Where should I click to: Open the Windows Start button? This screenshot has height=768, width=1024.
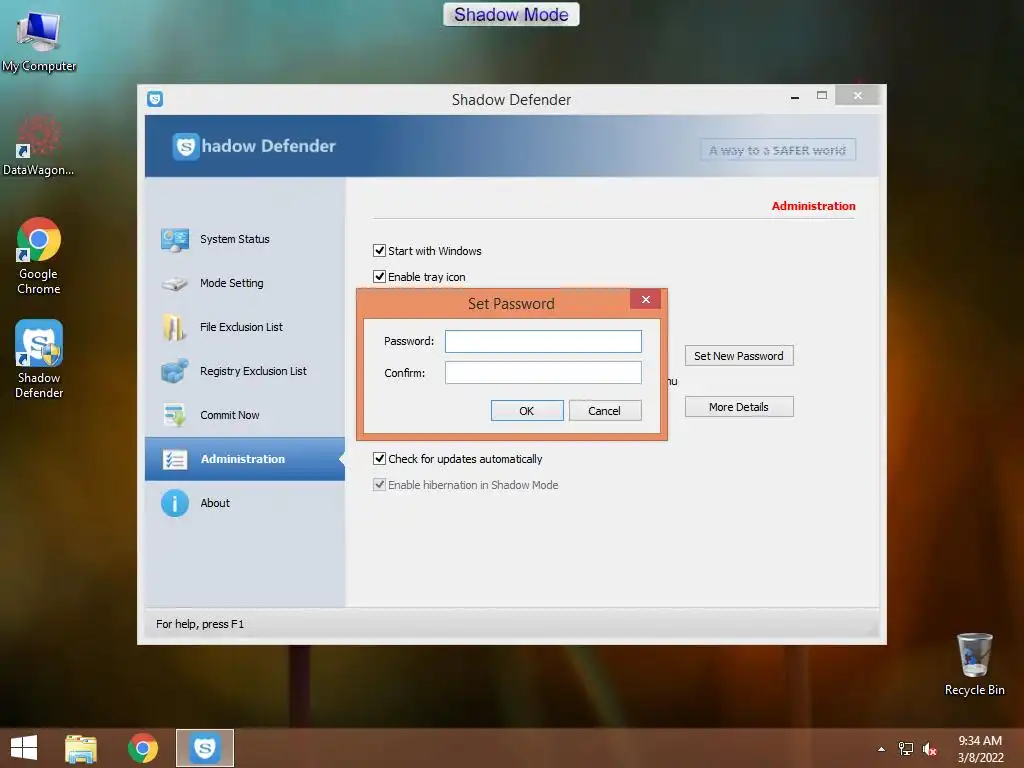pyautogui.click(x=24, y=748)
